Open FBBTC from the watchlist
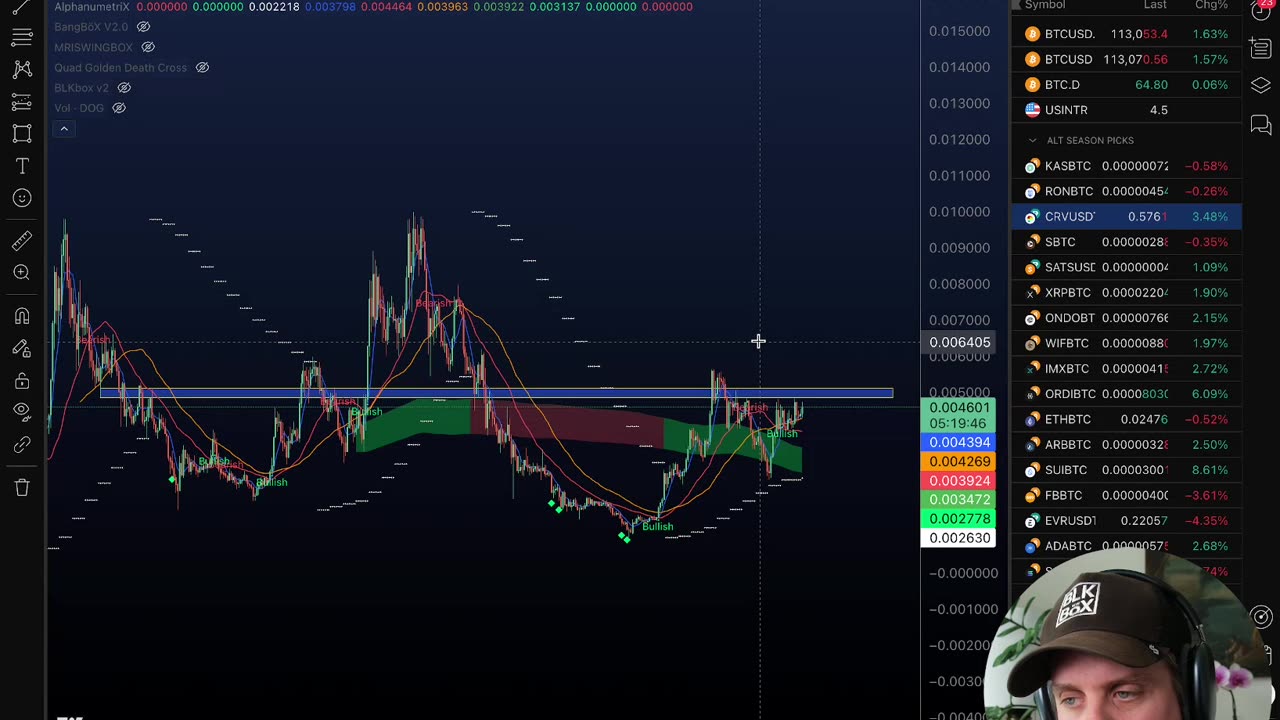This screenshot has height=720, width=1280. click(x=1127, y=495)
